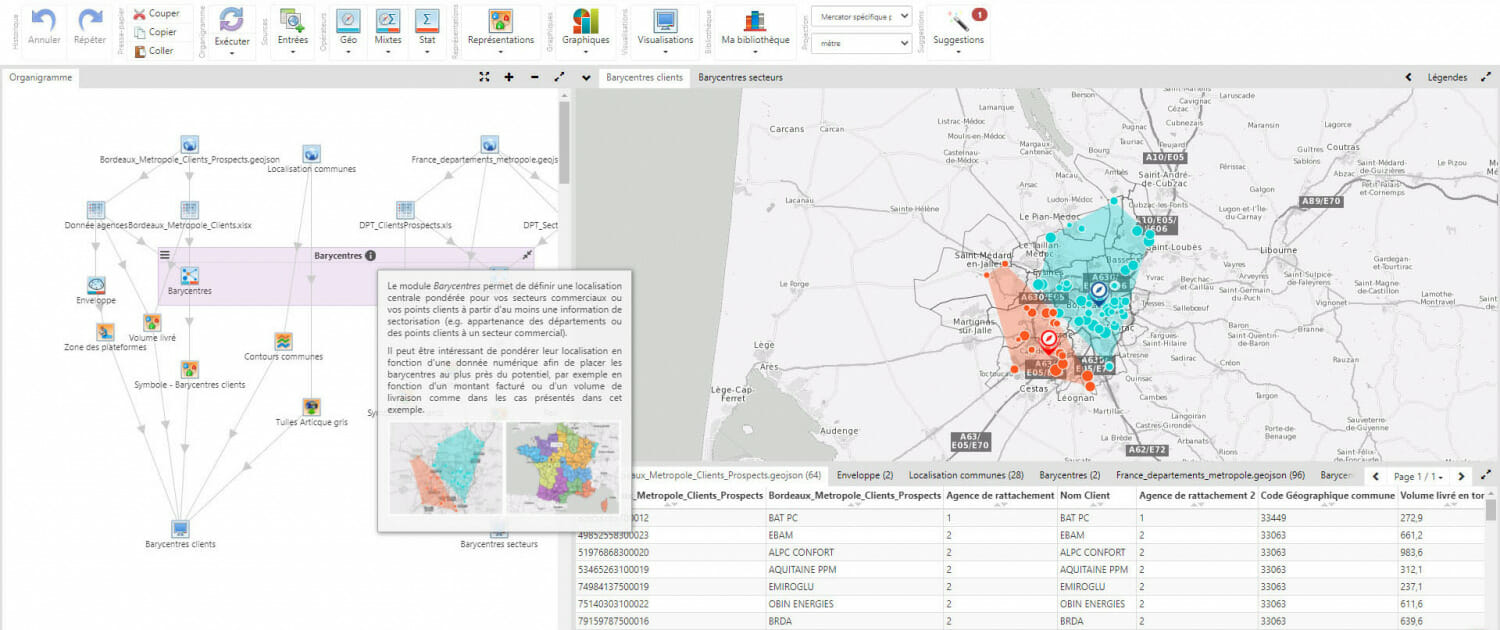Screen dimensions: 1500x630
Task: Maximize the map panel via the Légendes-side arrow
Action: [x=1486, y=77]
